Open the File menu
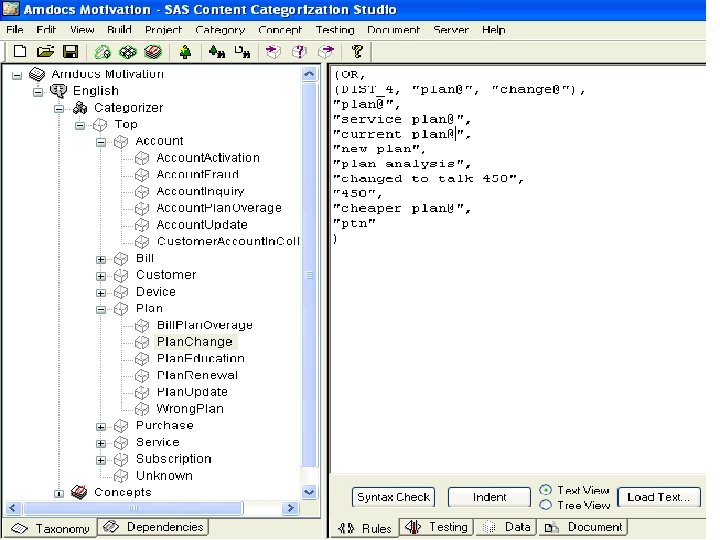The width and height of the screenshot is (720, 540). (15, 30)
